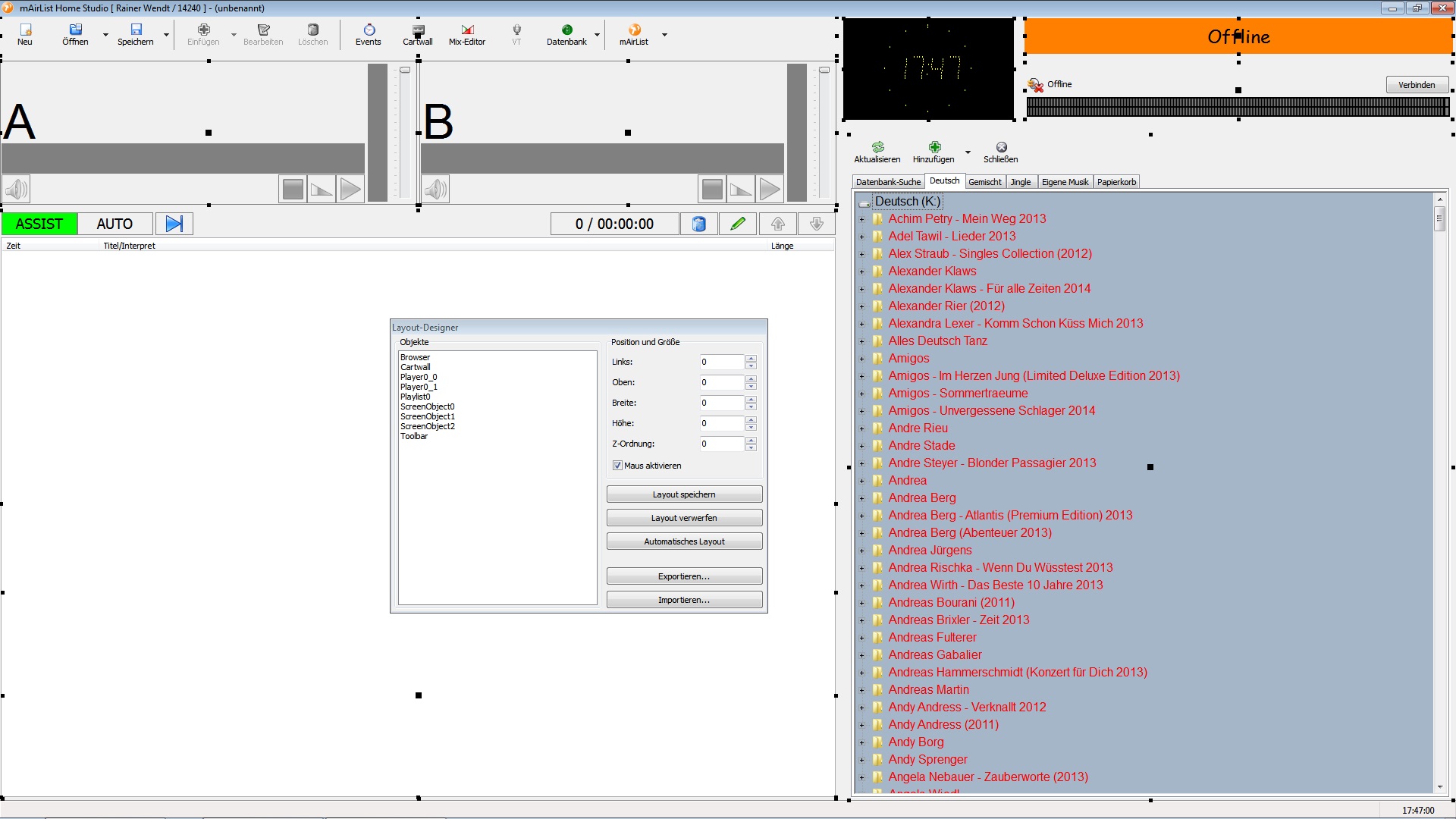Click Layout speichern button

point(684,494)
